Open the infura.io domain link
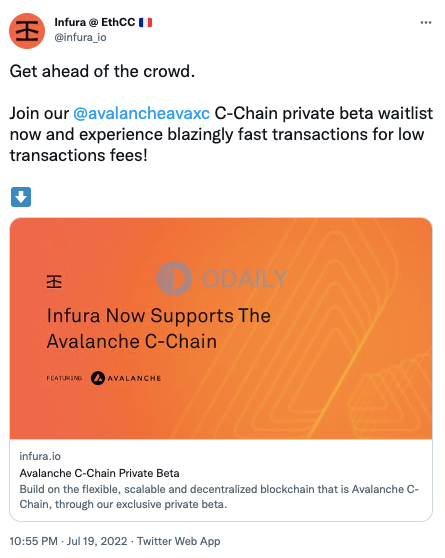445x558 pixels. coord(40,456)
